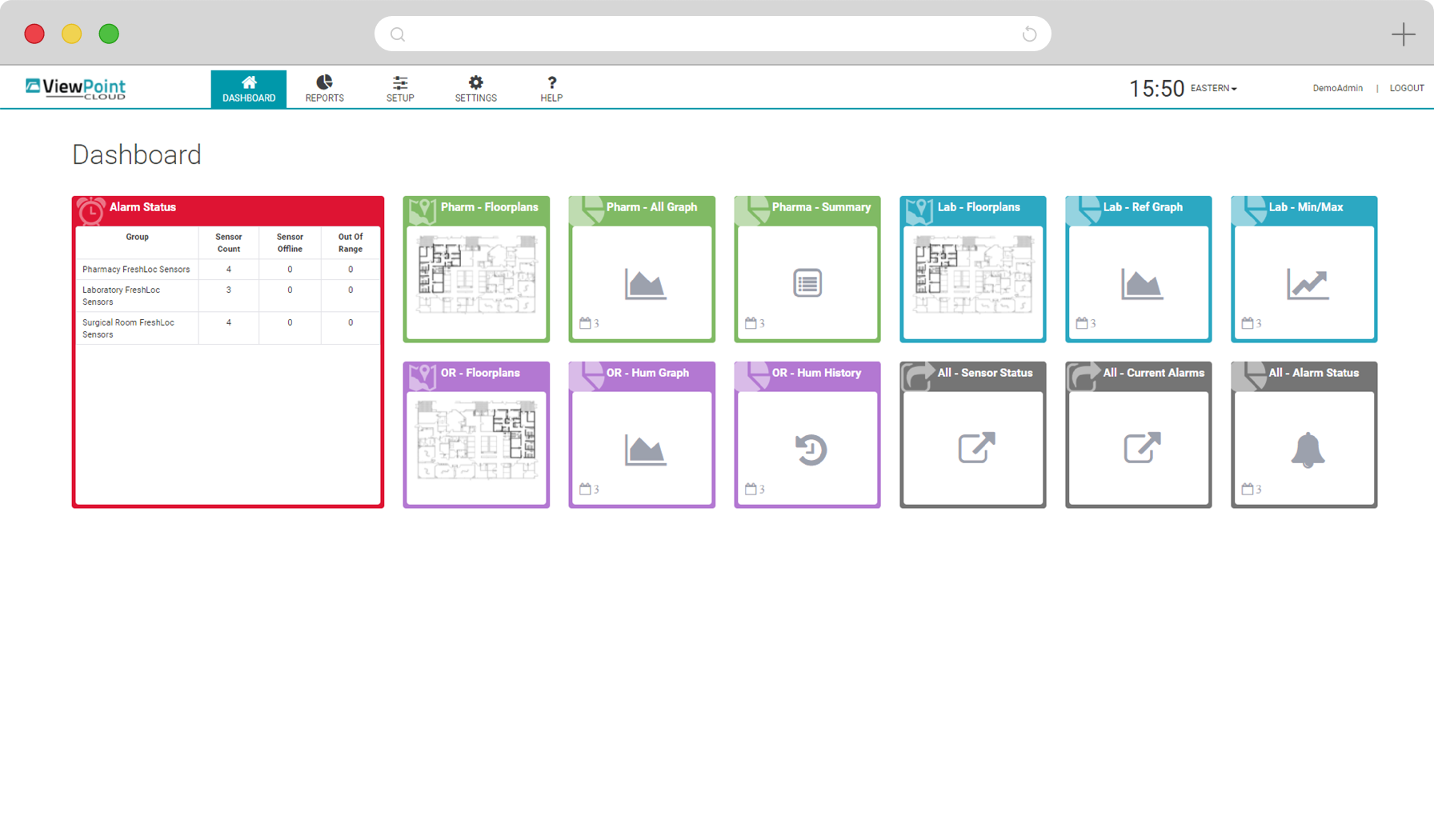
Task: Open the OR - Hum History clock icon
Action: (x=811, y=450)
